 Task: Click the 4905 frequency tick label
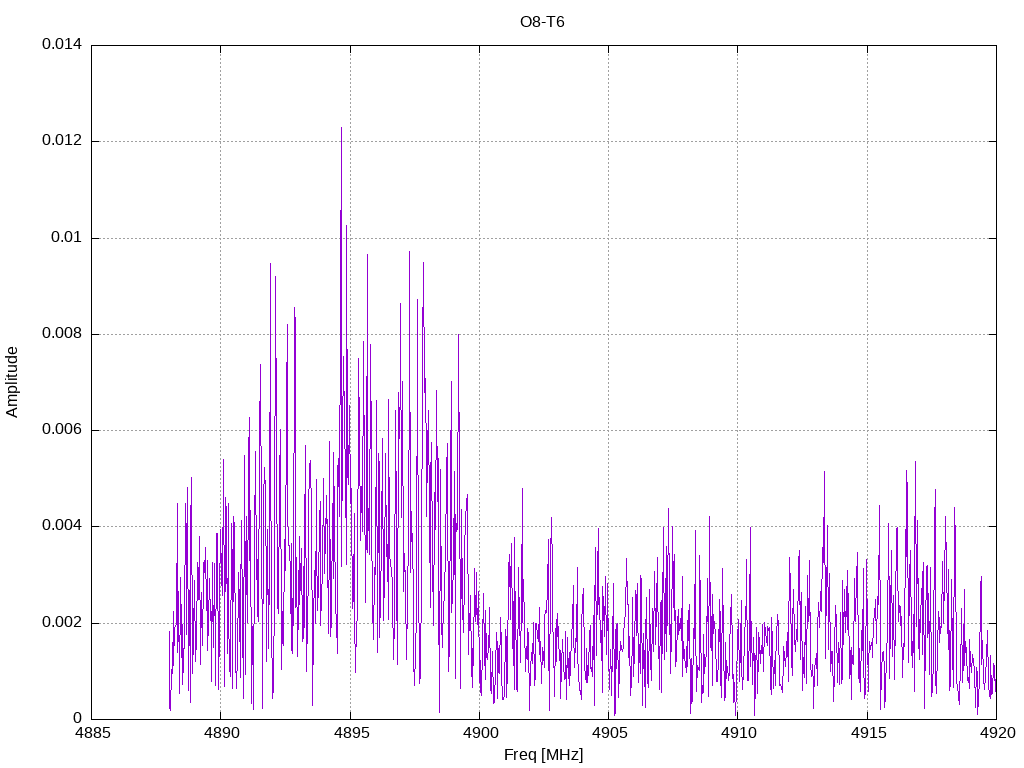(608, 734)
